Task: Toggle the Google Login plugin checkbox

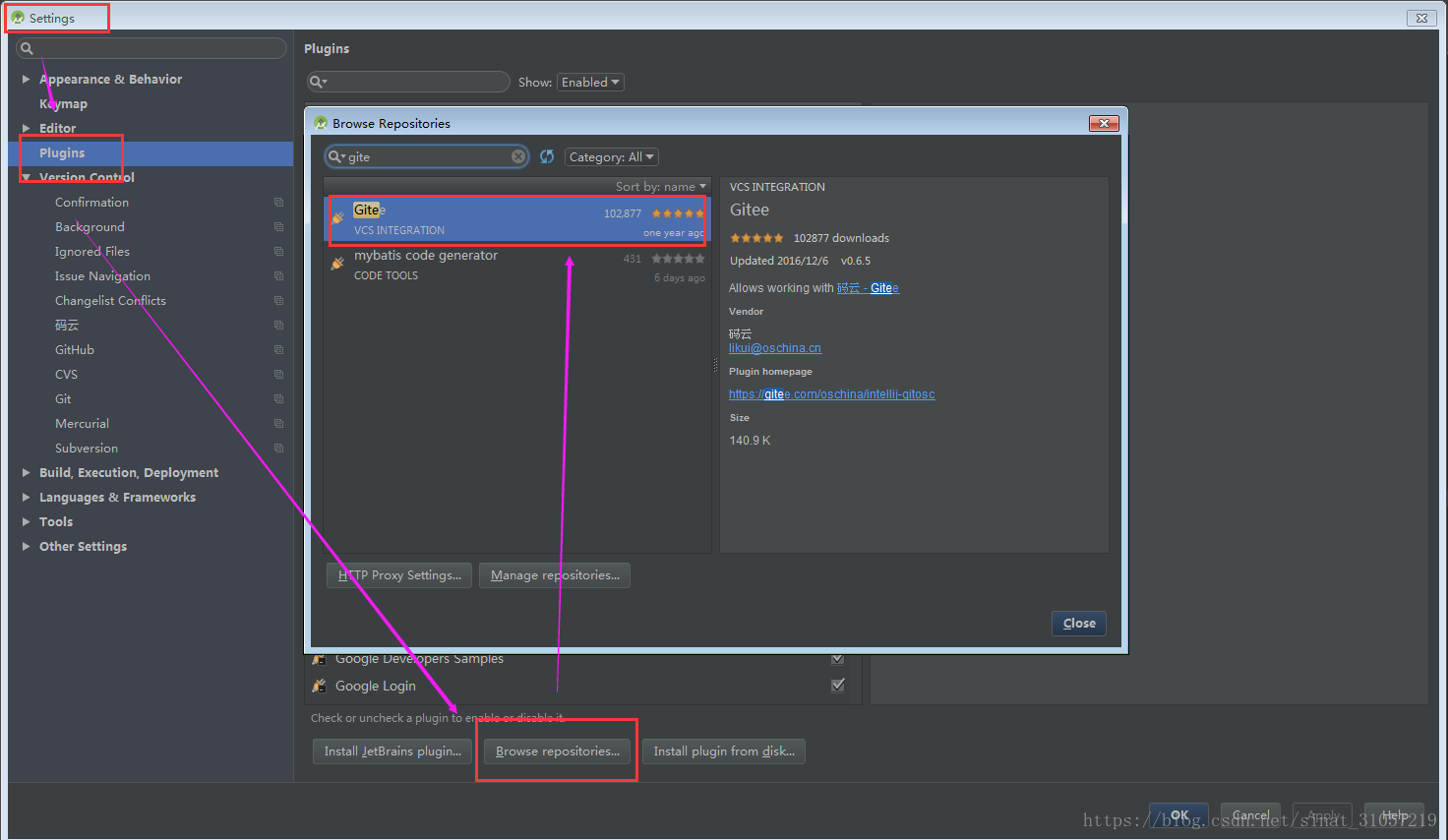Action: [x=838, y=685]
